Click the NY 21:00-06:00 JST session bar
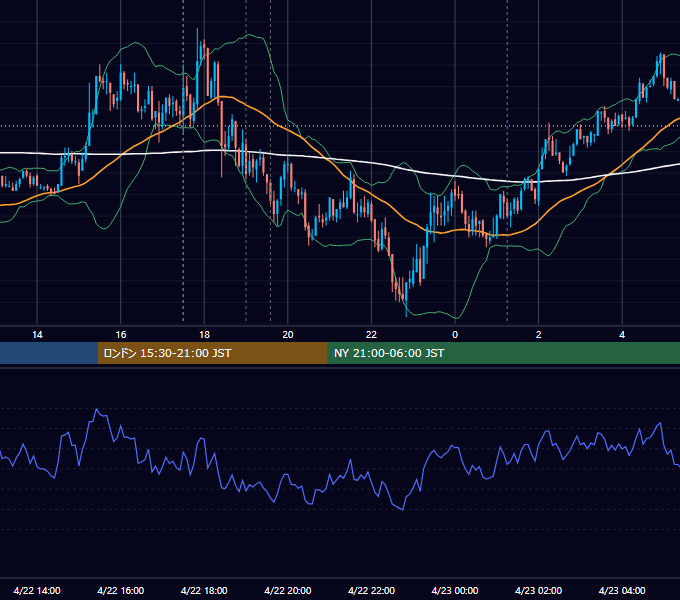The image size is (680, 600). click(503, 353)
